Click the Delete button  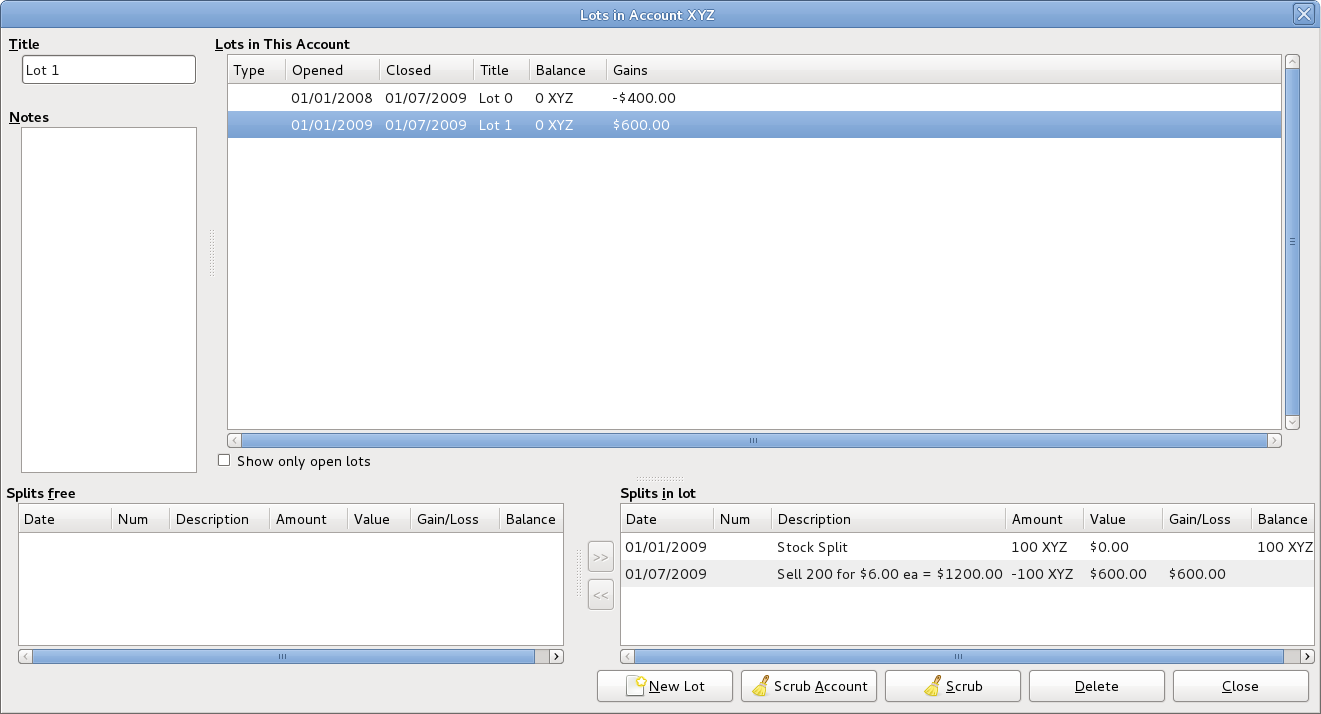(x=1096, y=686)
